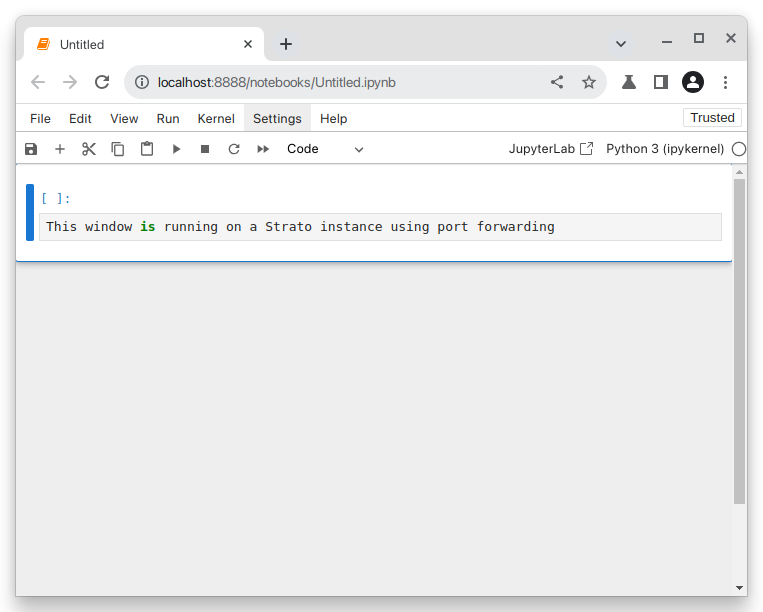Open the Edit menu
Viewport: 763px width, 612px height.
80,119
